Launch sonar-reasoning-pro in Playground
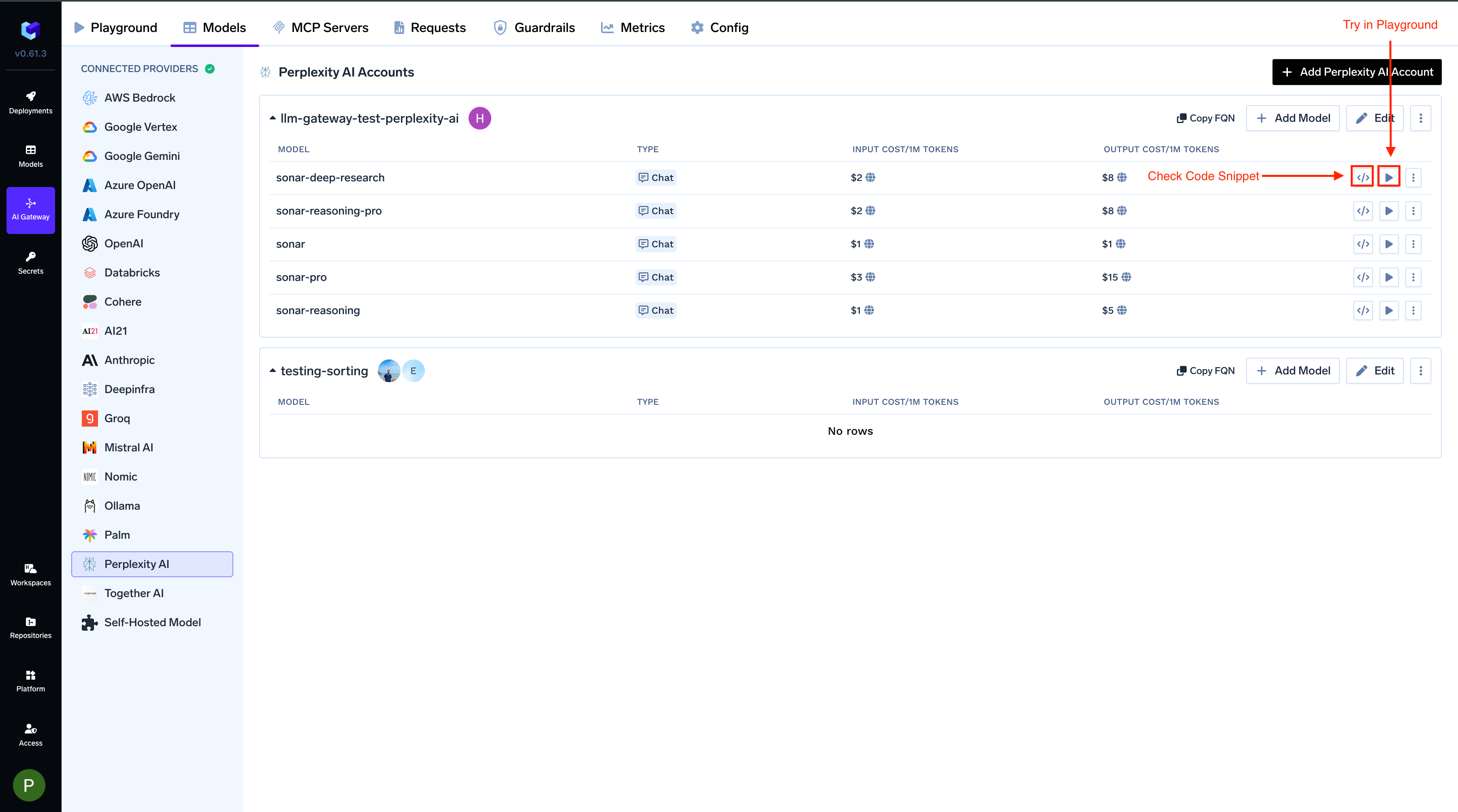The height and width of the screenshot is (812, 1458). [1389, 210]
